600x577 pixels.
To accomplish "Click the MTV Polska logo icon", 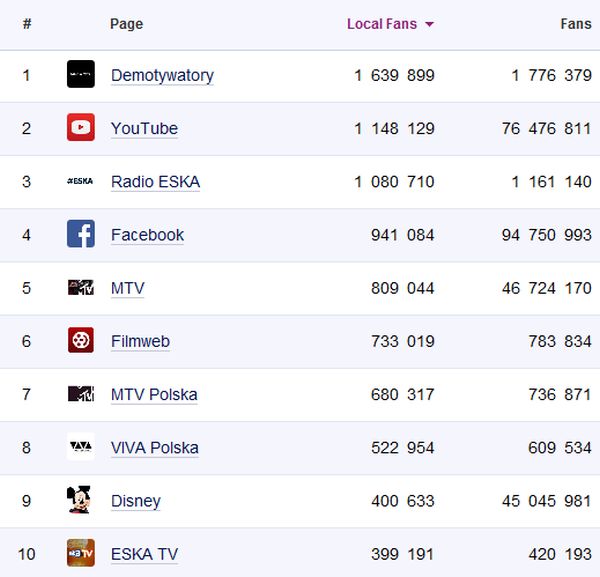I will coord(81,394).
